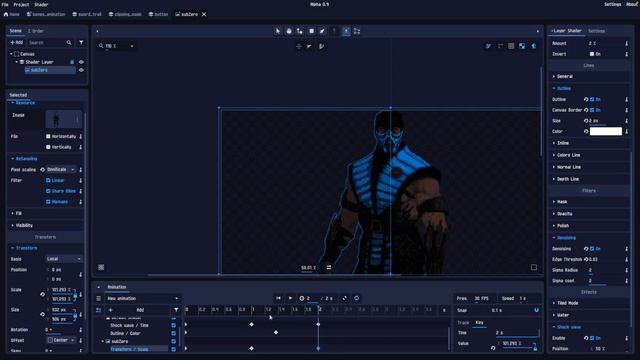
Task: Click the grid icon at canvas top right
Action: [511, 46]
